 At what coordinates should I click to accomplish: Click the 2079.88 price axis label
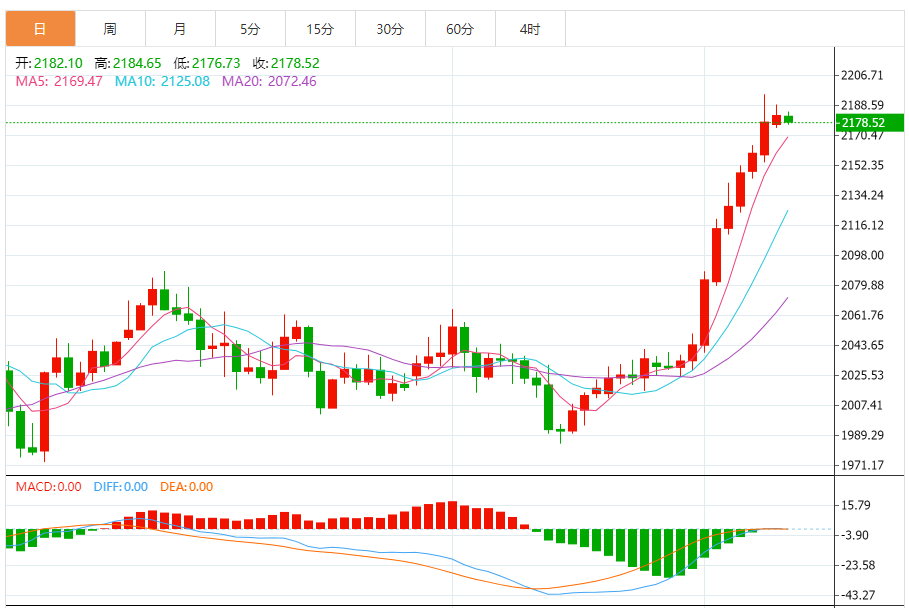862,285
